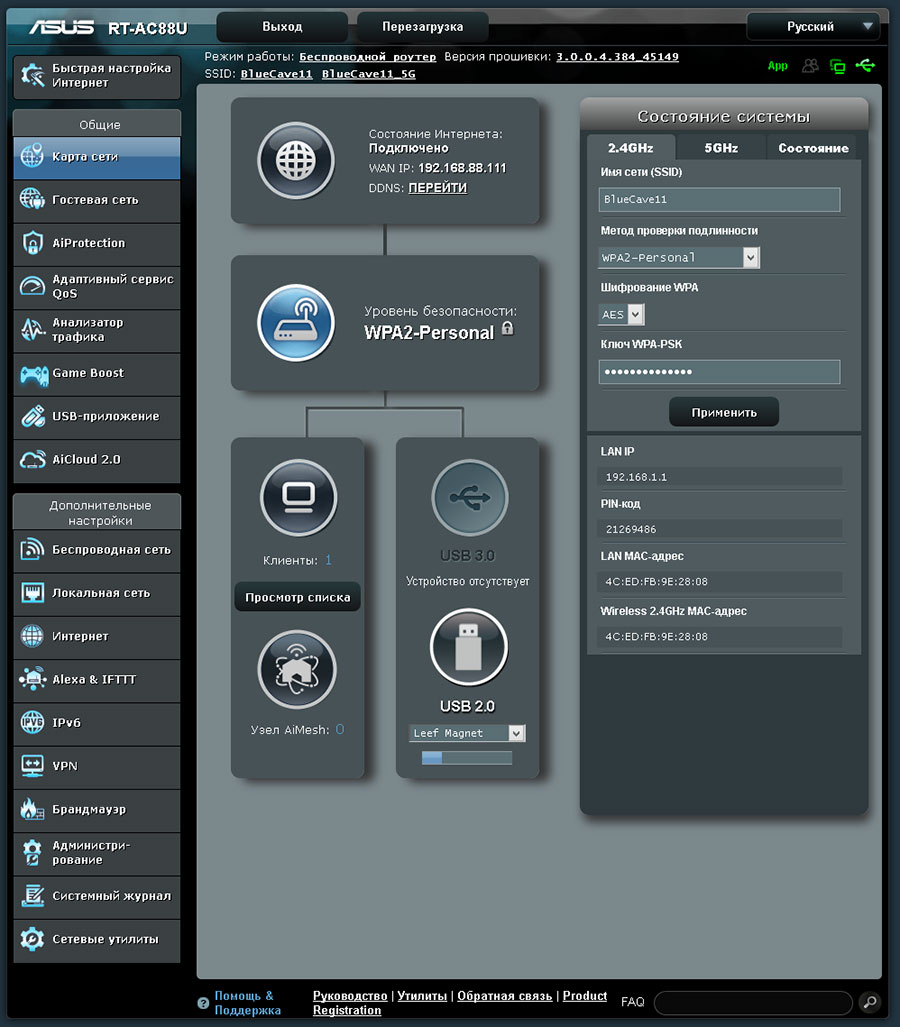Click the Выход logout button
This screenshot has height=1027, width=900.
[x=282, y=27]
